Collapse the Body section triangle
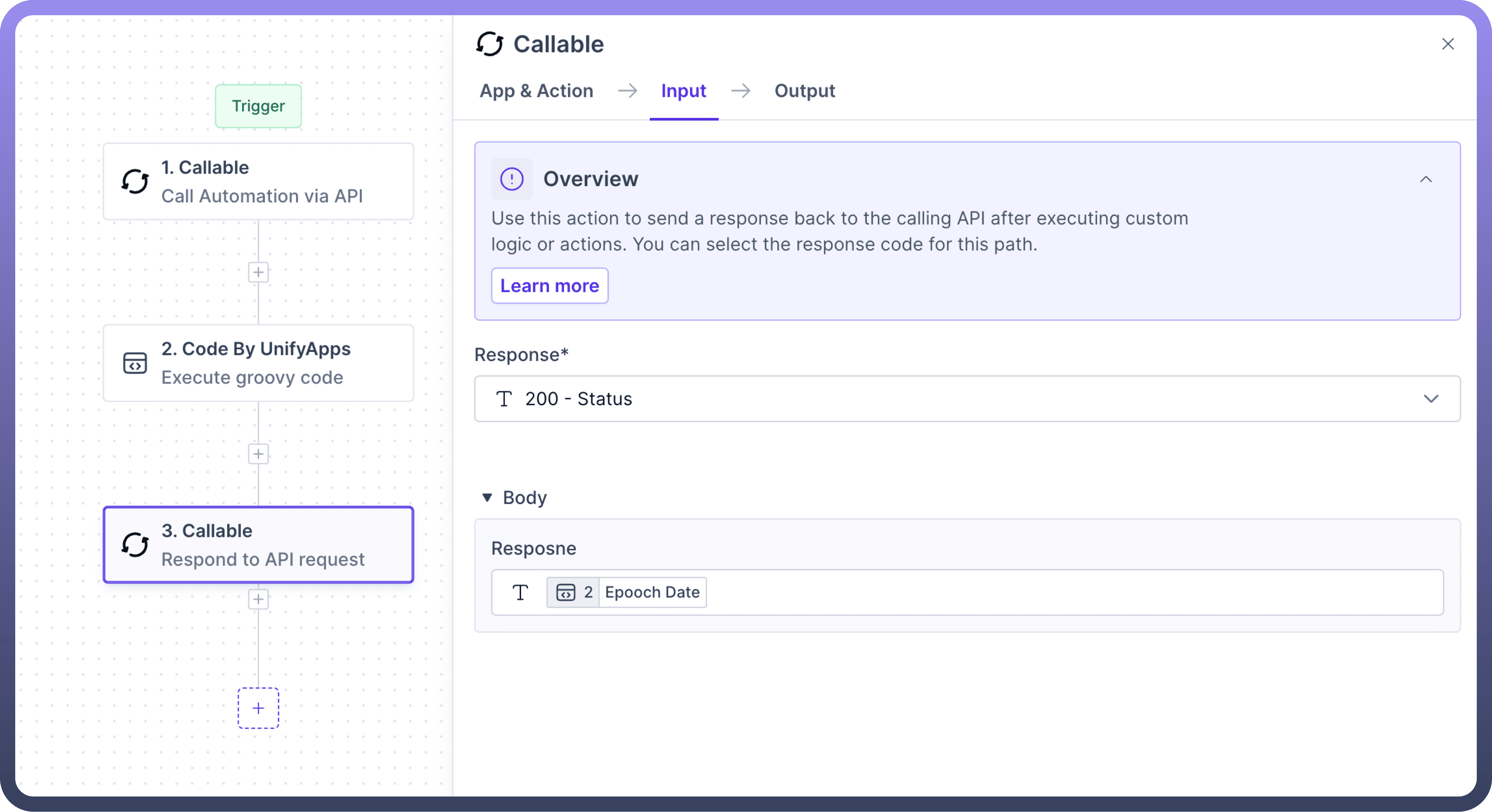This screenshot has height=812, width=1492. [487, 497]
